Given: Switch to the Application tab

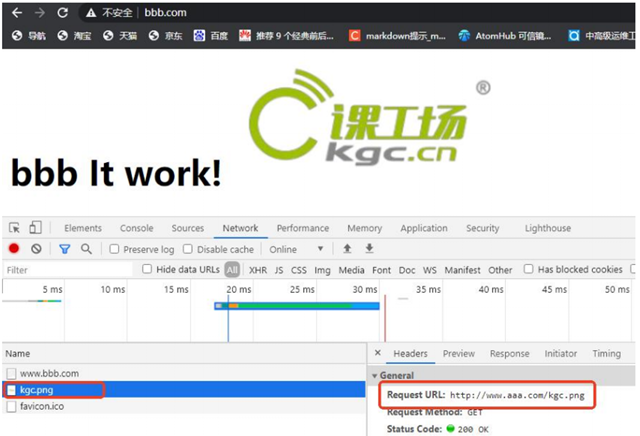Looking at the screenshot, I should [424, 228].
